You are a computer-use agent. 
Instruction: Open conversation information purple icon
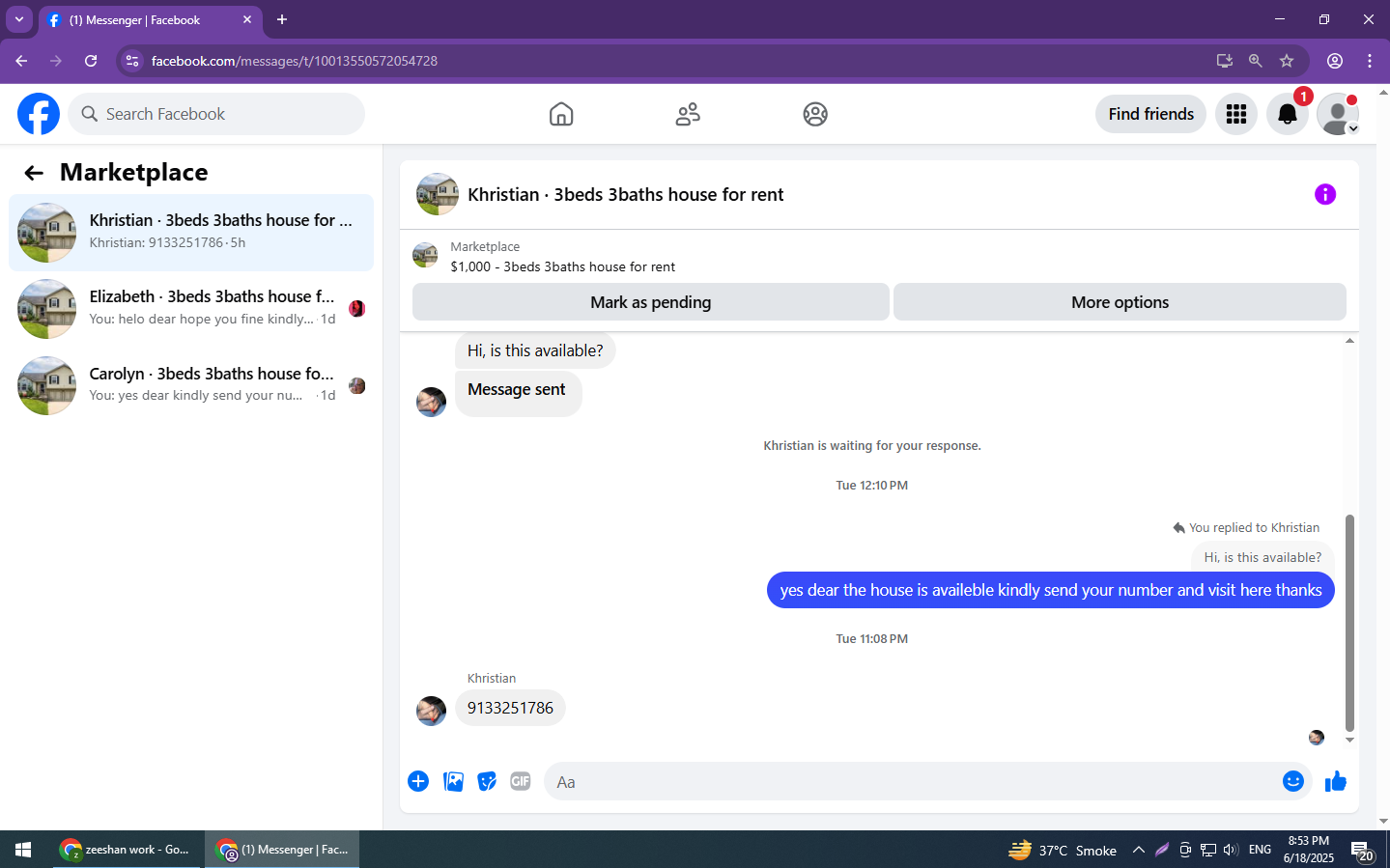click(x=1325, y=194)
